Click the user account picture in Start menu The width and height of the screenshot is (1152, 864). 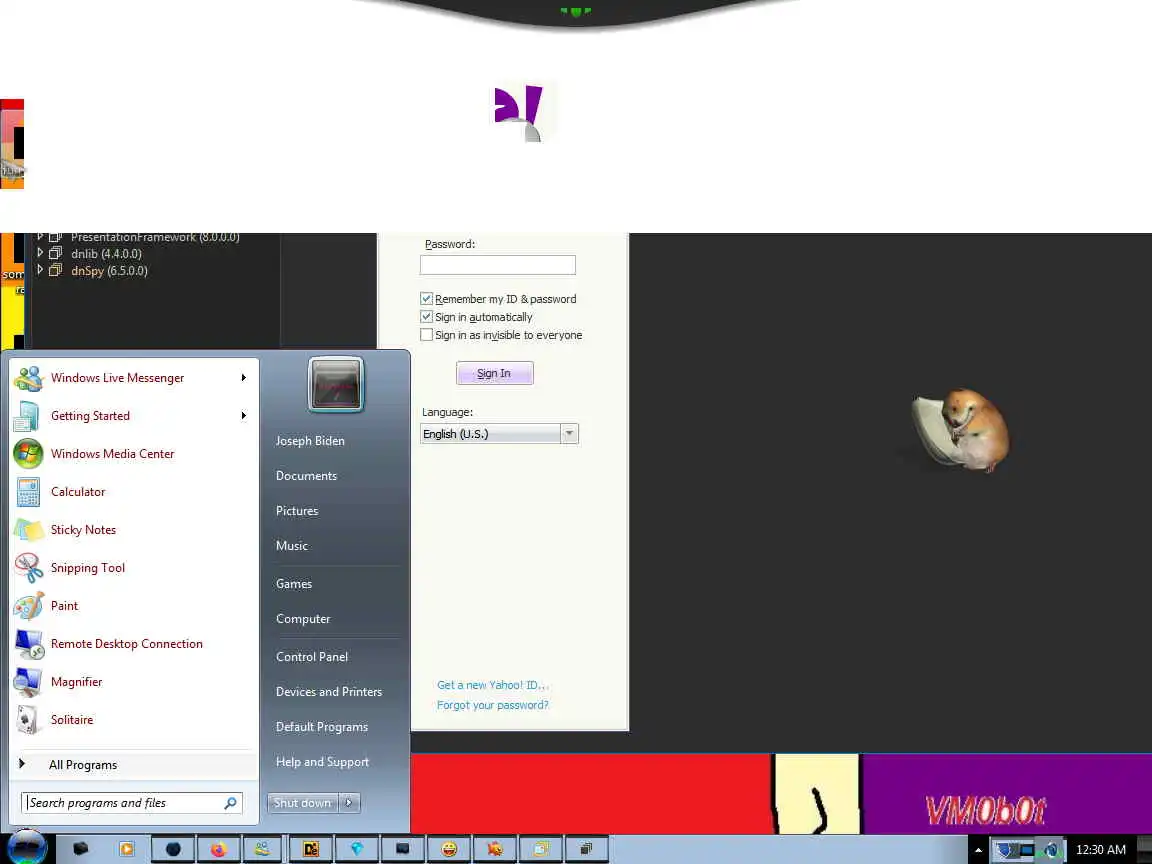[336, 385]
